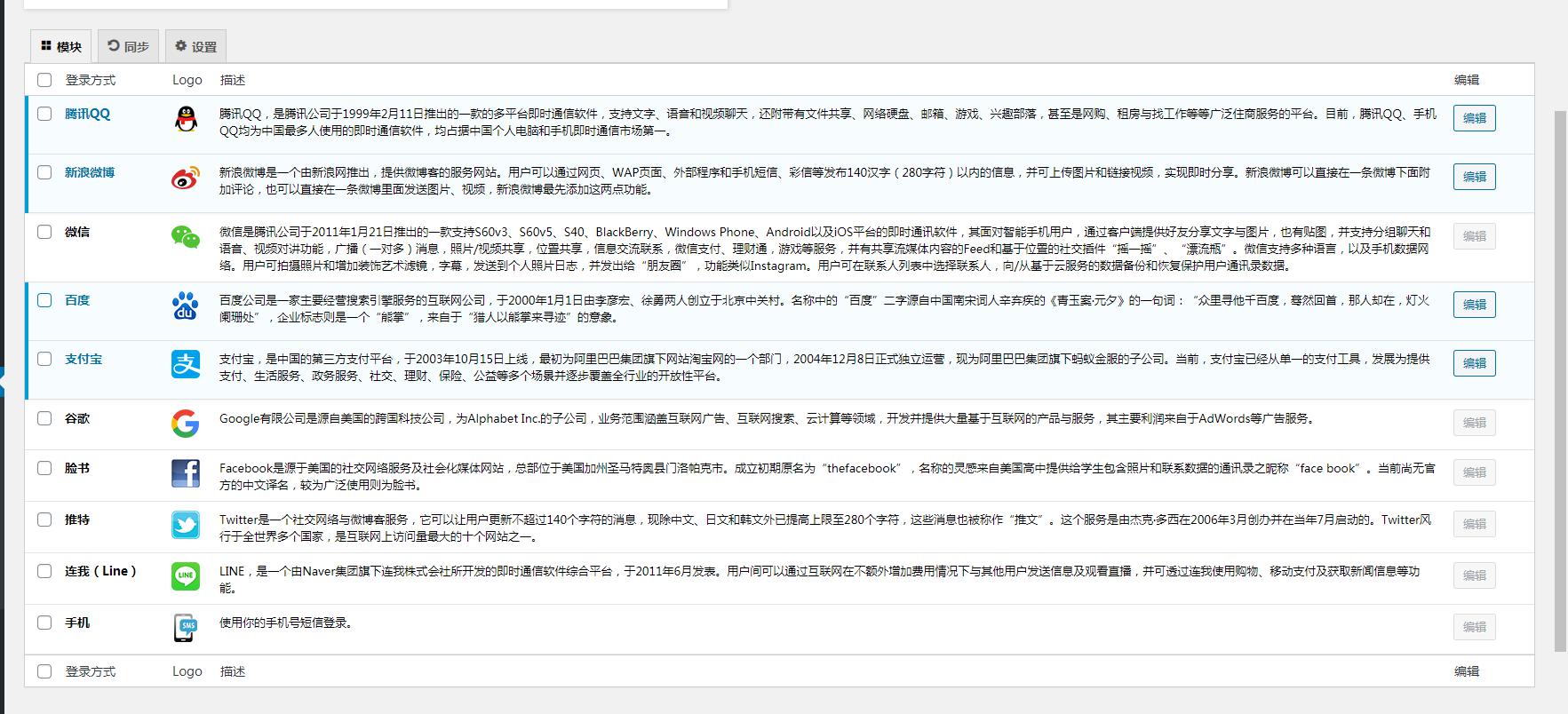Screen dimensions: 1568x714
Task: Check the 百度 row checkbox
Action: click(44, 300)
